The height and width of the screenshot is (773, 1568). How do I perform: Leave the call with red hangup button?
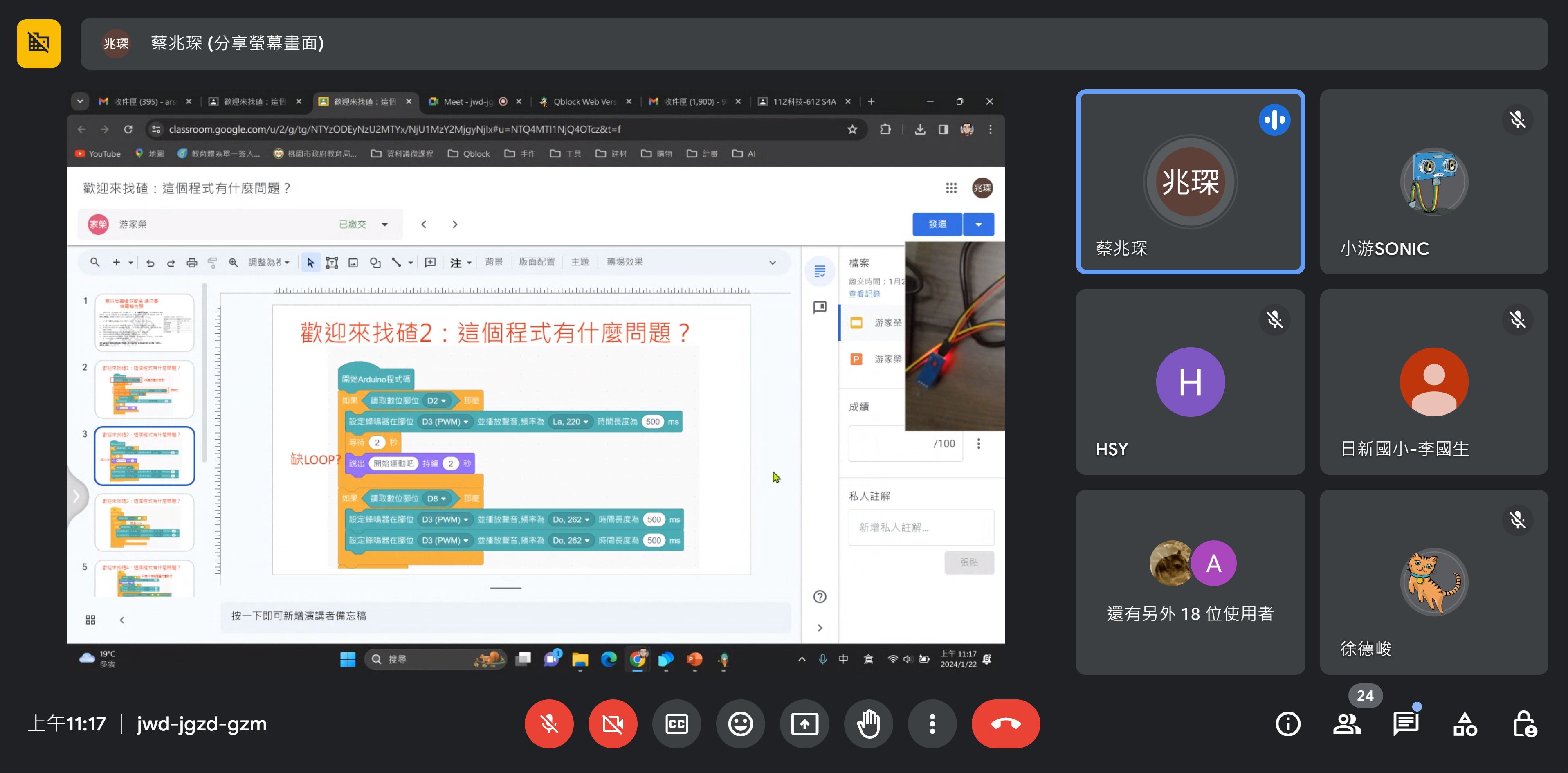point(1006,724)
